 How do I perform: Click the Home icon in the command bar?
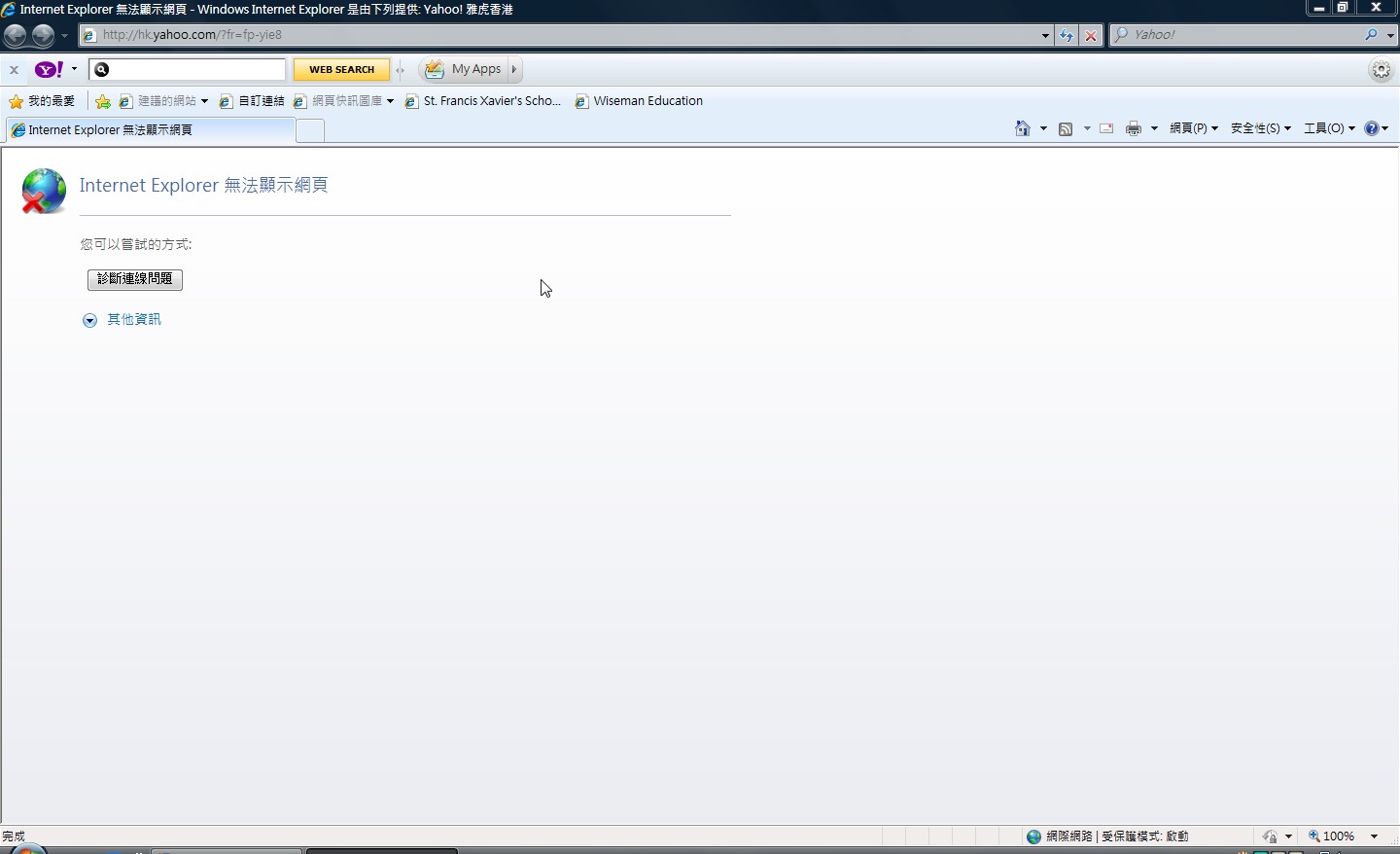pos(1022,128)
